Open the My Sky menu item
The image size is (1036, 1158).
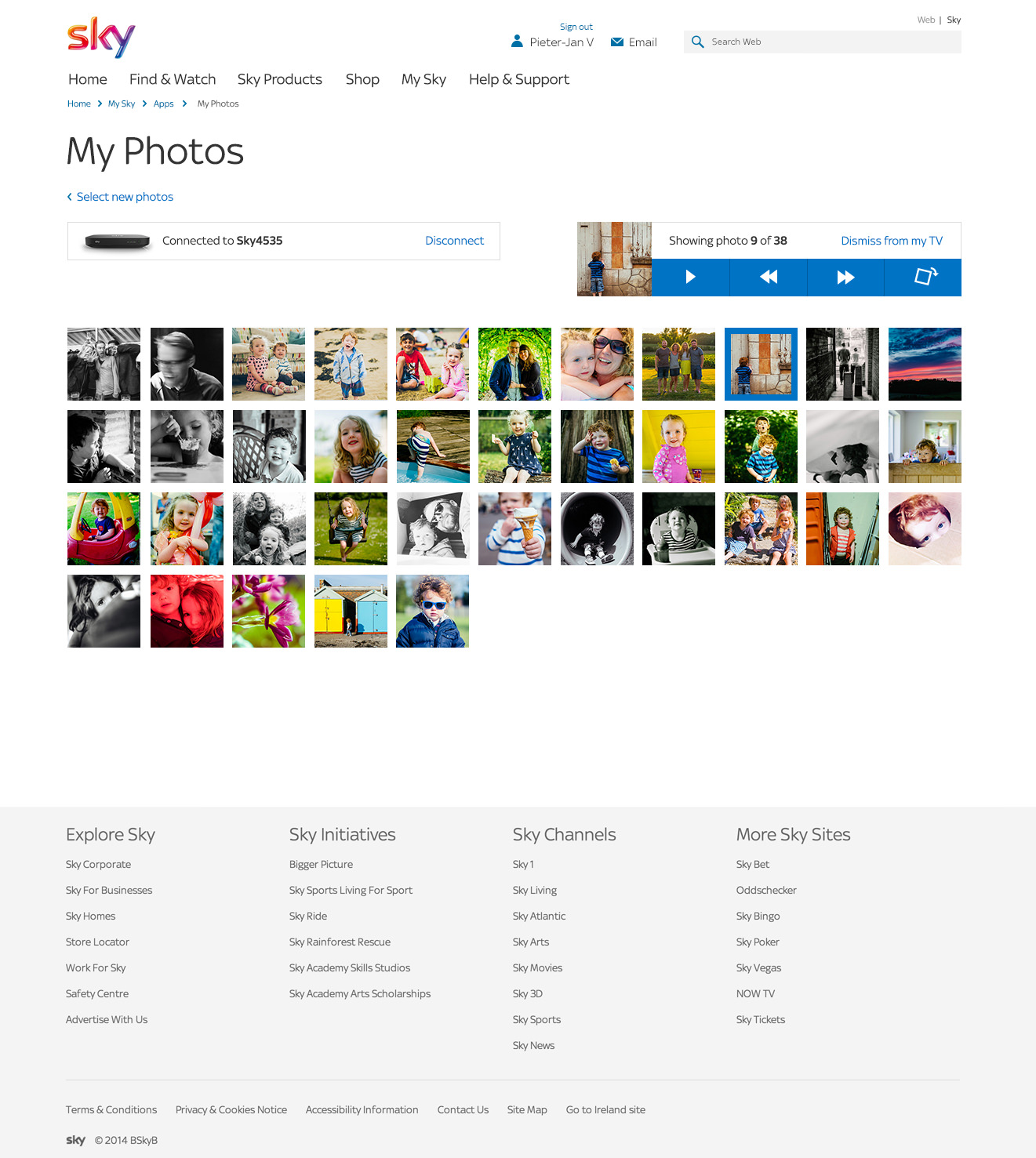(x=423, y=79)
